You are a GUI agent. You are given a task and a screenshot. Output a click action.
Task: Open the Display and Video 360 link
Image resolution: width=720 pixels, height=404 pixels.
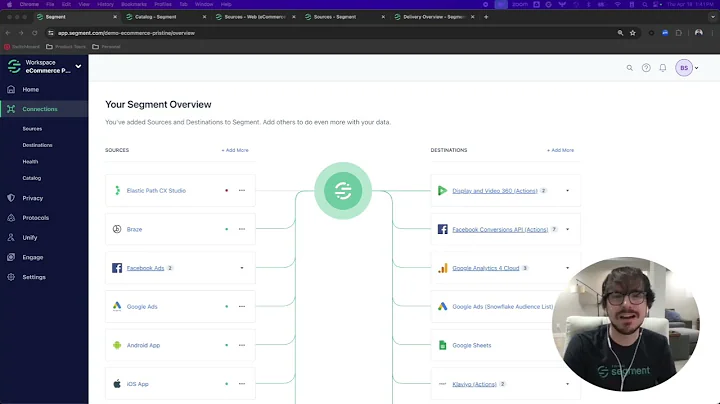click(x=495, y=191)
